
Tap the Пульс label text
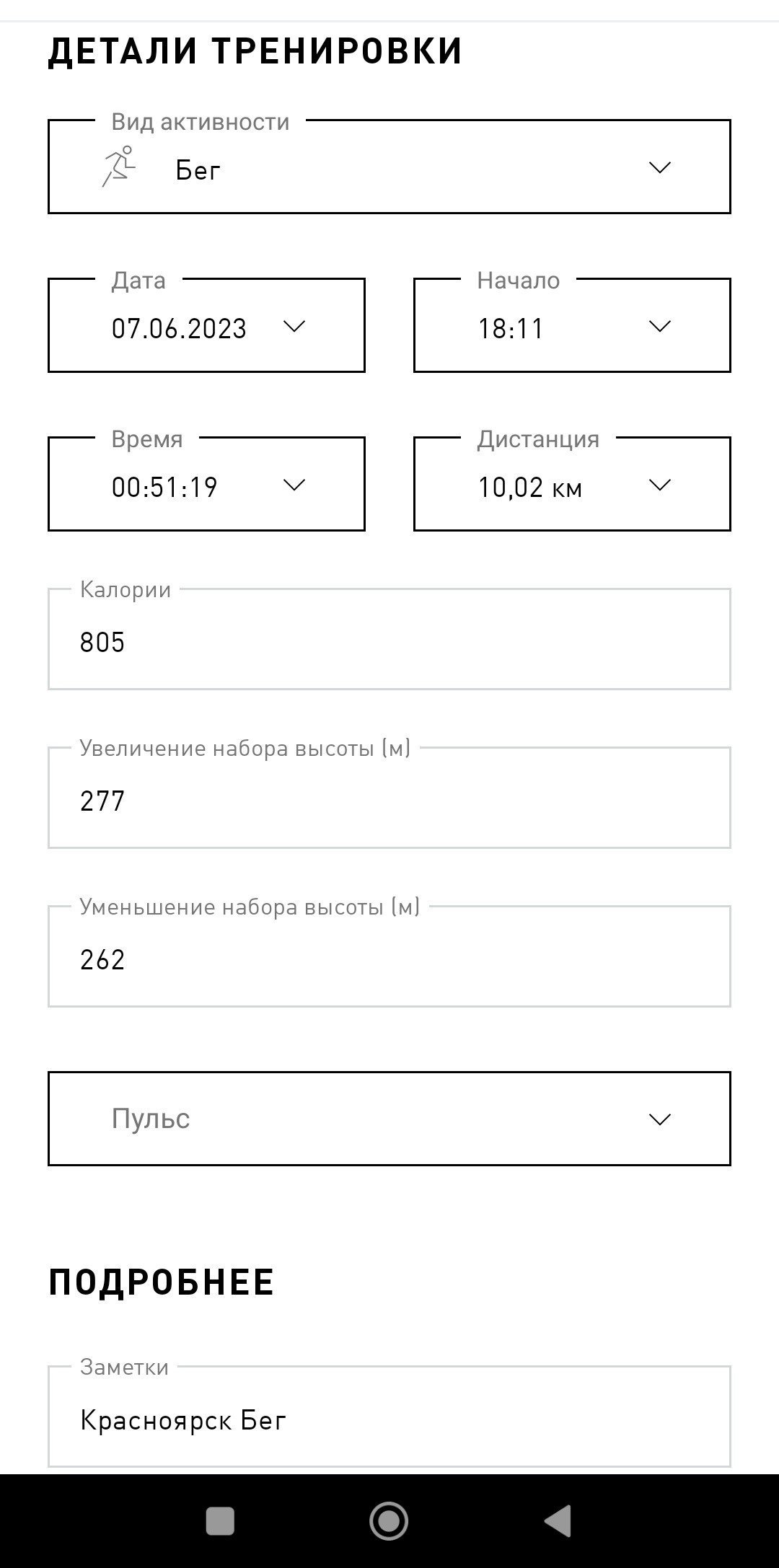point(151,1119)
